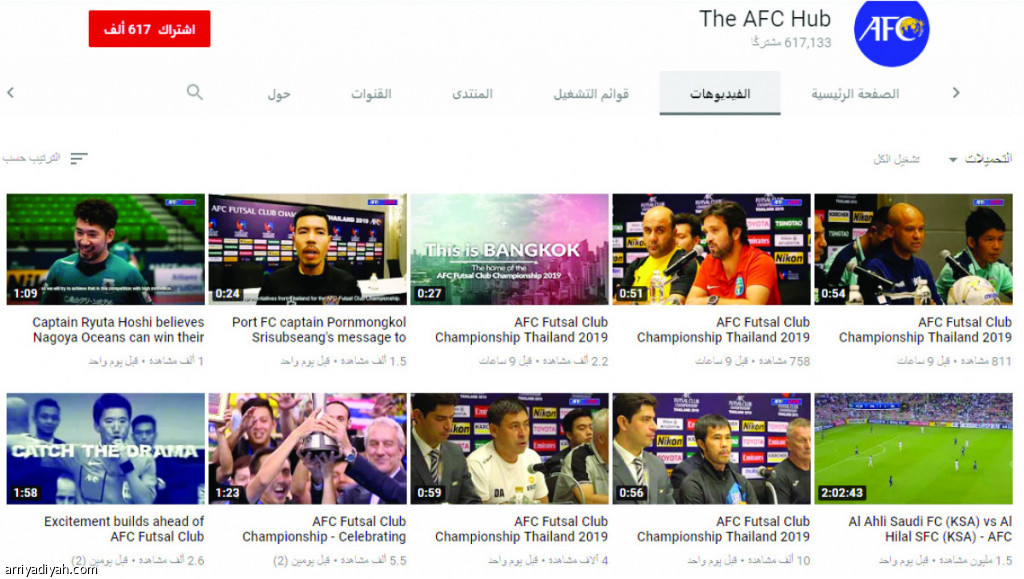Expand the uploads dropdown arrow
The width and height of the screenshot is (1024, 579).
click(x=953, y=159)
